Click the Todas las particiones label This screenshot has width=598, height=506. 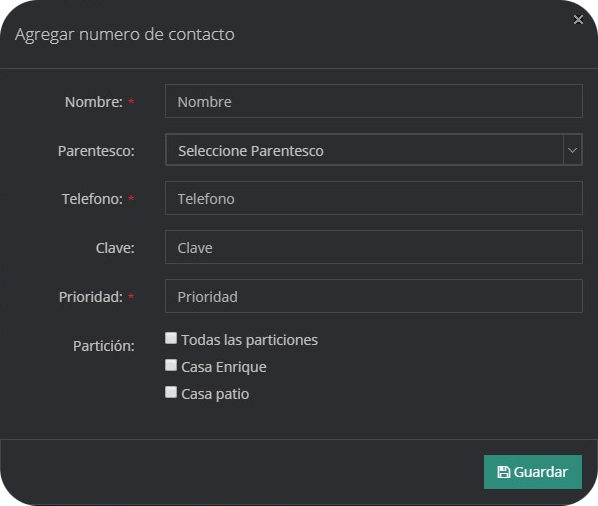(249, 340)
